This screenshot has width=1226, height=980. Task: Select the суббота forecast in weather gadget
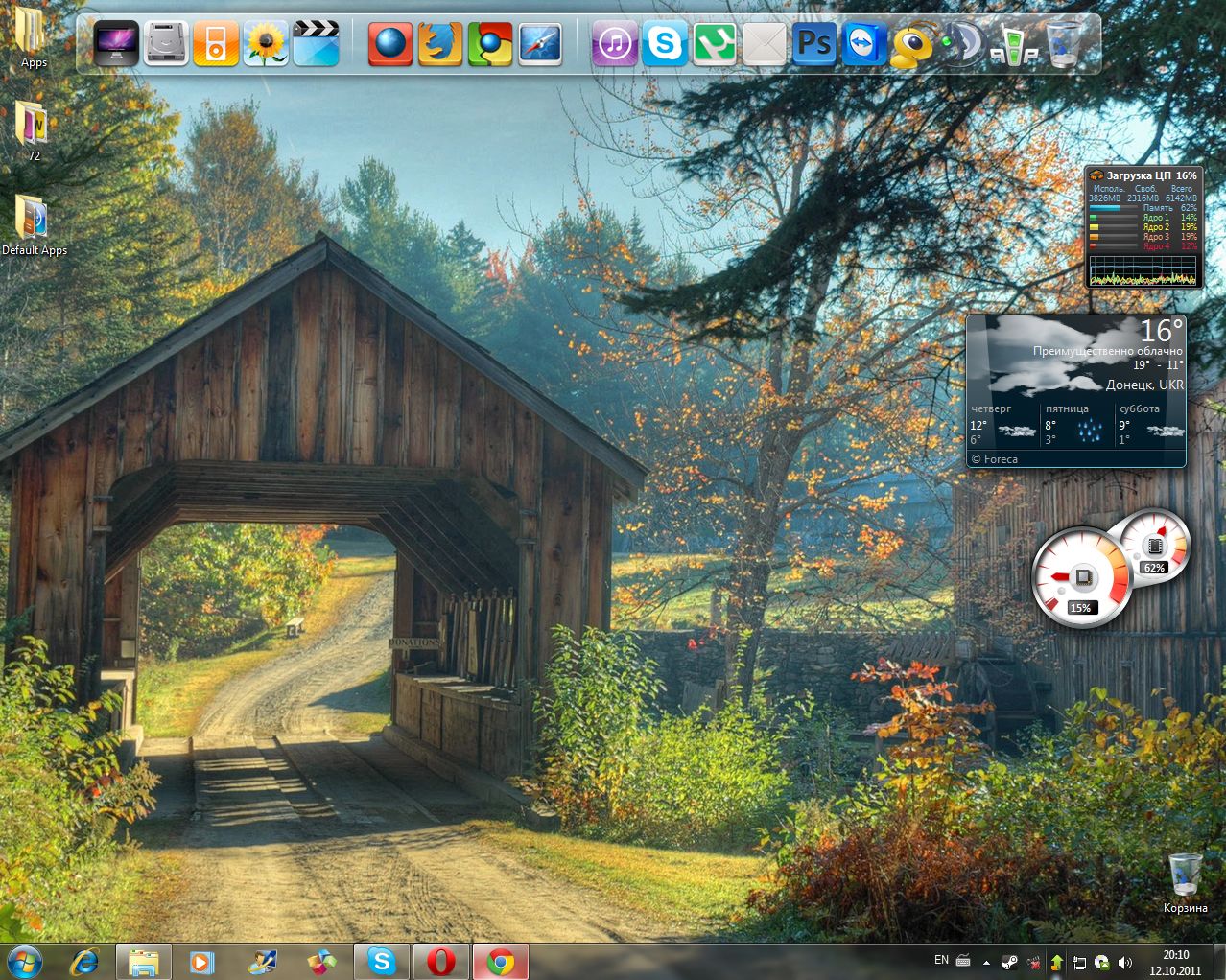pos(1150,424)
